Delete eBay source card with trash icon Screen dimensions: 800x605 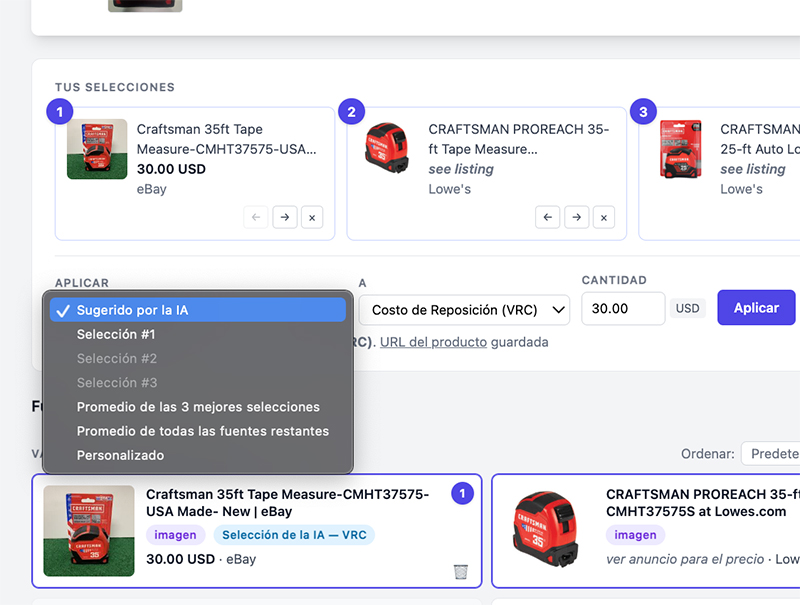(x=461, y=572)
